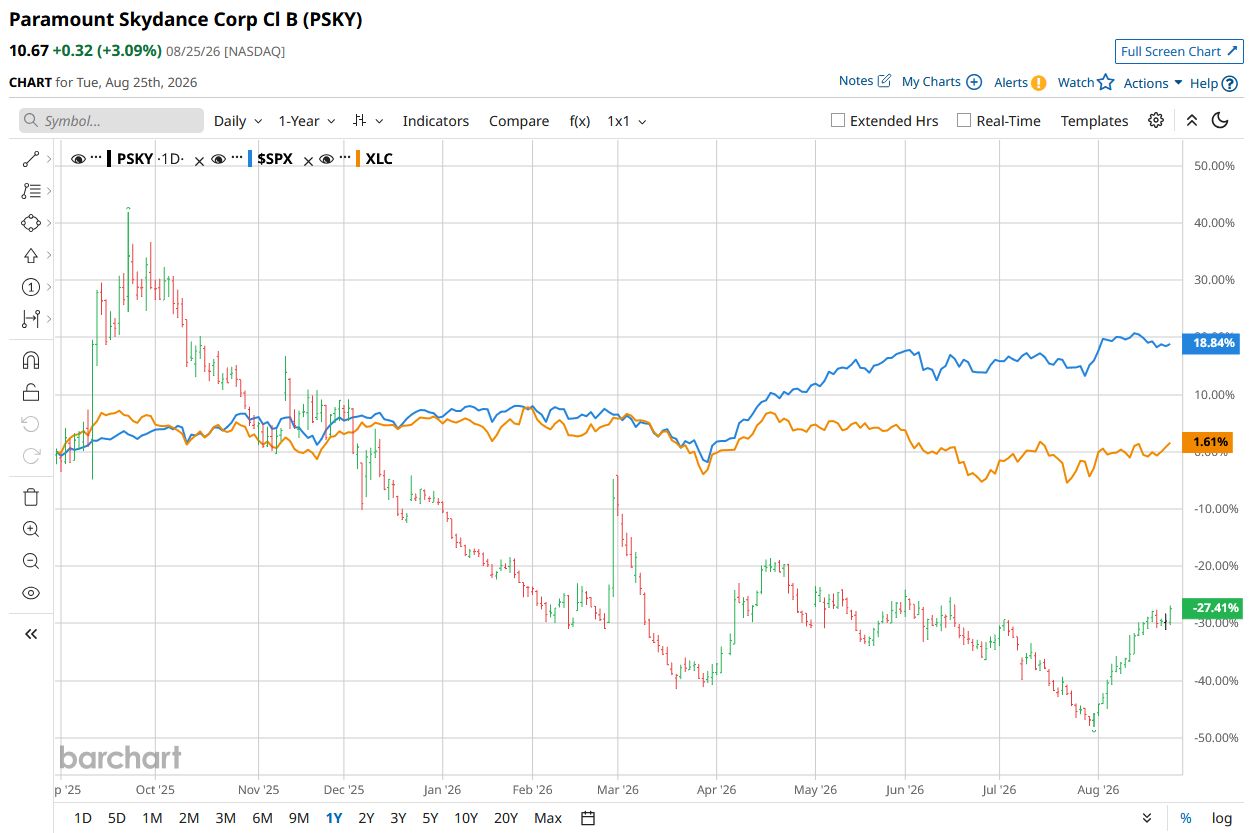Select the arrow marker tool
The width and height of the screenshot is (1258, 833).
[x=30, y=255]
